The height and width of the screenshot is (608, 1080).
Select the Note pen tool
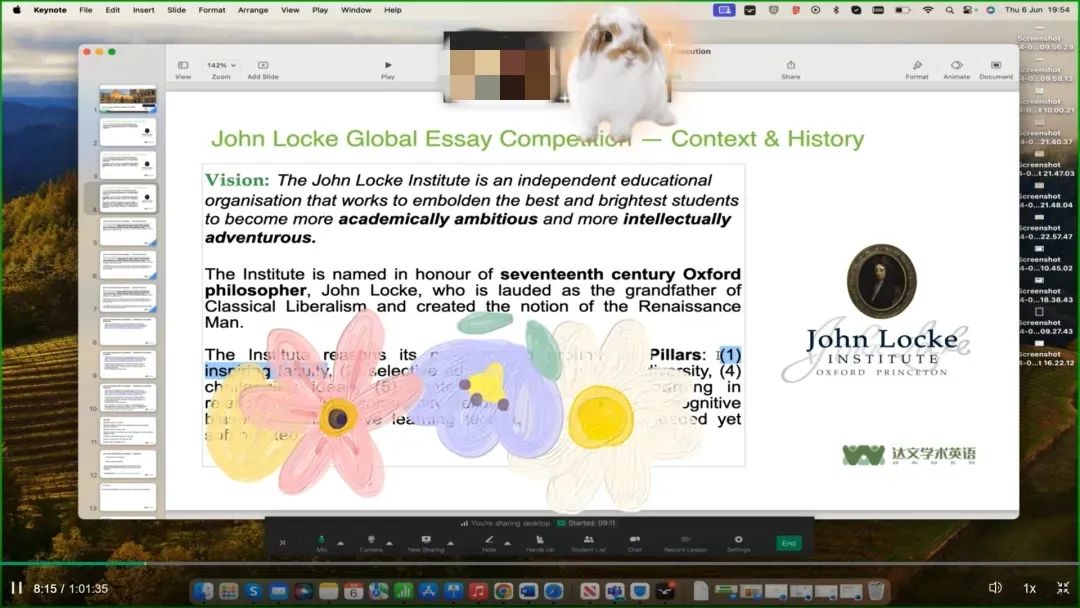tap(489, 543)
